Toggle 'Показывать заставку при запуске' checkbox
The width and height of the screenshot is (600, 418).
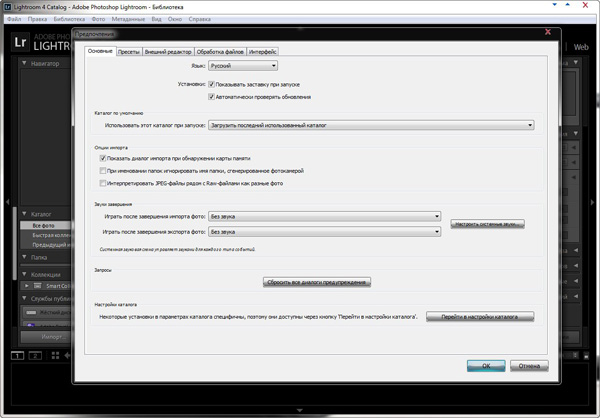[212, 85]
